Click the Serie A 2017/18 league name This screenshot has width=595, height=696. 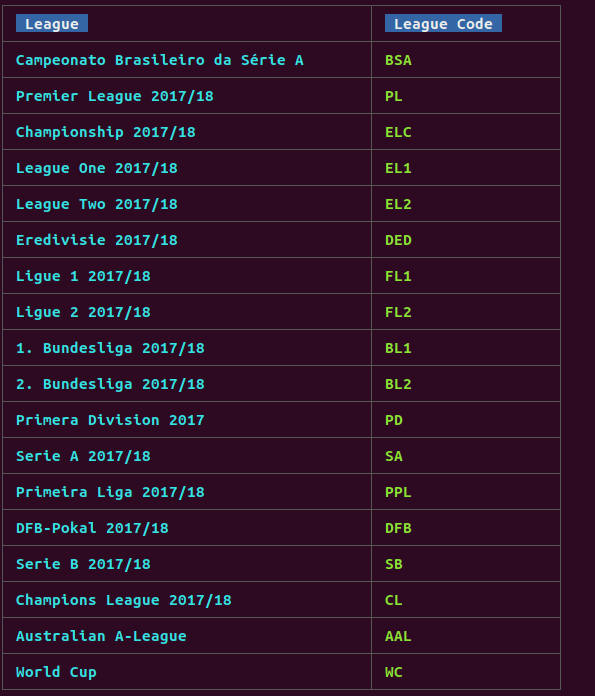[x=83, y=456]
